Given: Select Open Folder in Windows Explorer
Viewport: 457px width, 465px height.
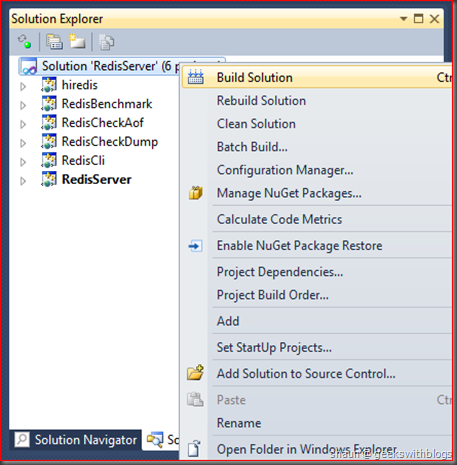Looking at the screenshot, I should [x=317, y=449].
